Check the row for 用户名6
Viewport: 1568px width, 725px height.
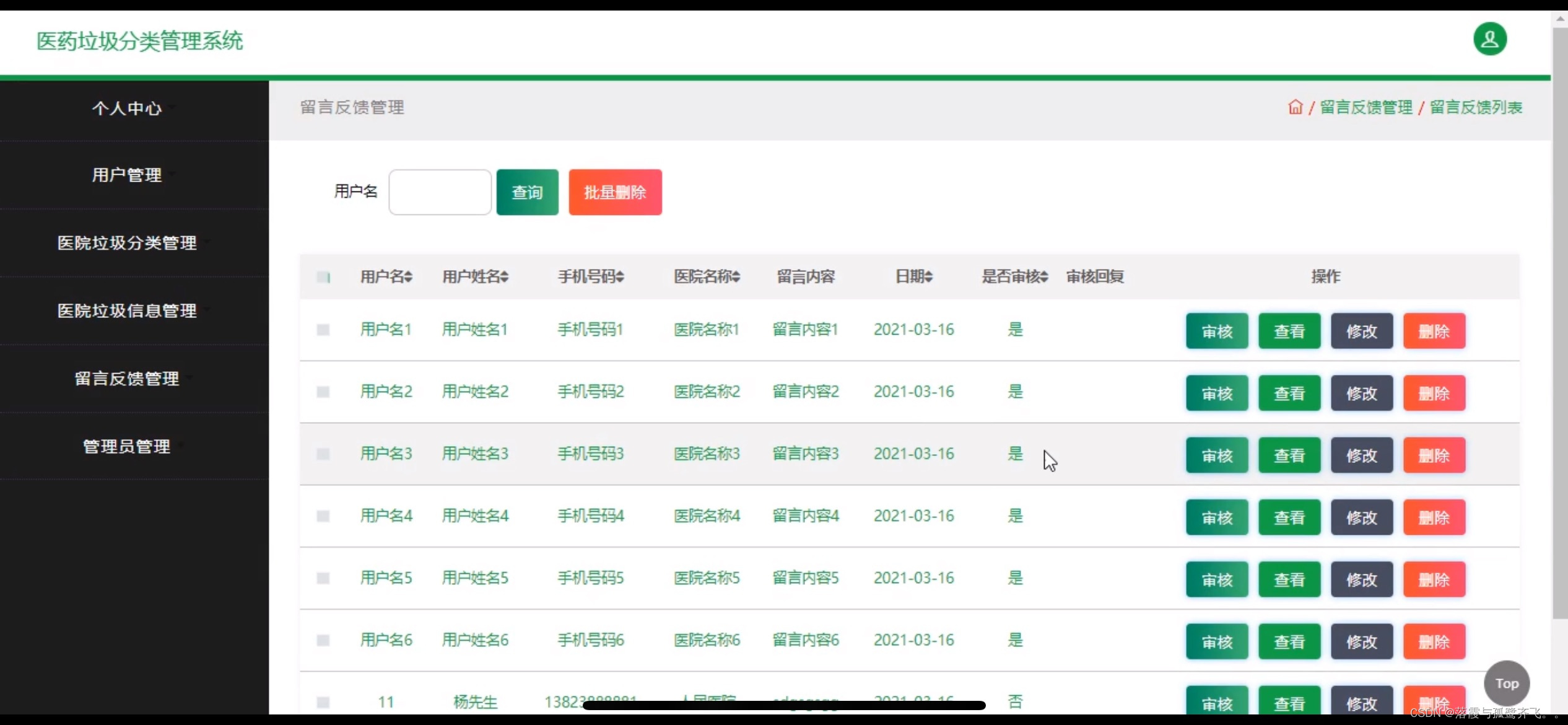pos(323,640)
